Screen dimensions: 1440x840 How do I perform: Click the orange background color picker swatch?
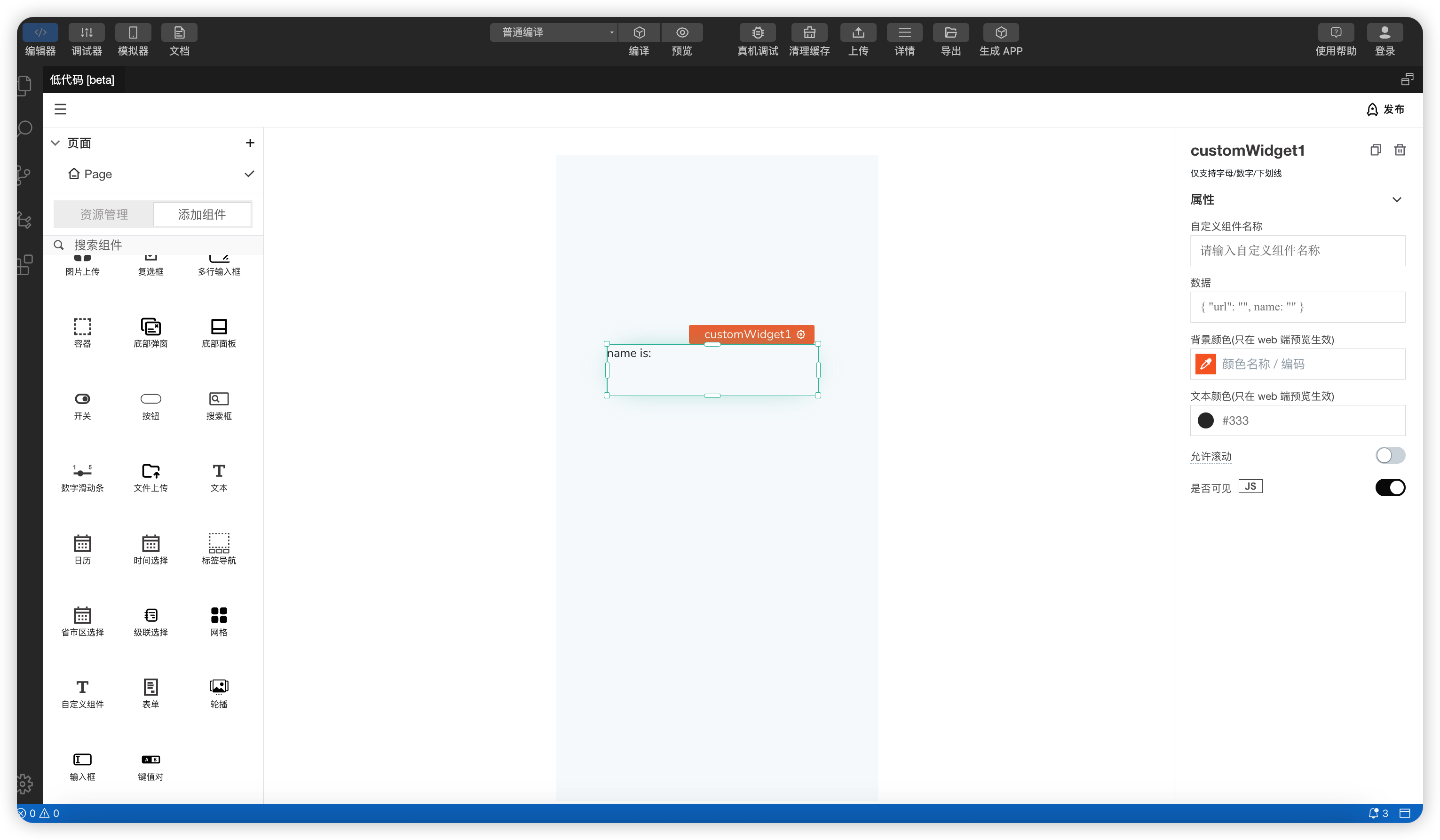pos(1205,364)
